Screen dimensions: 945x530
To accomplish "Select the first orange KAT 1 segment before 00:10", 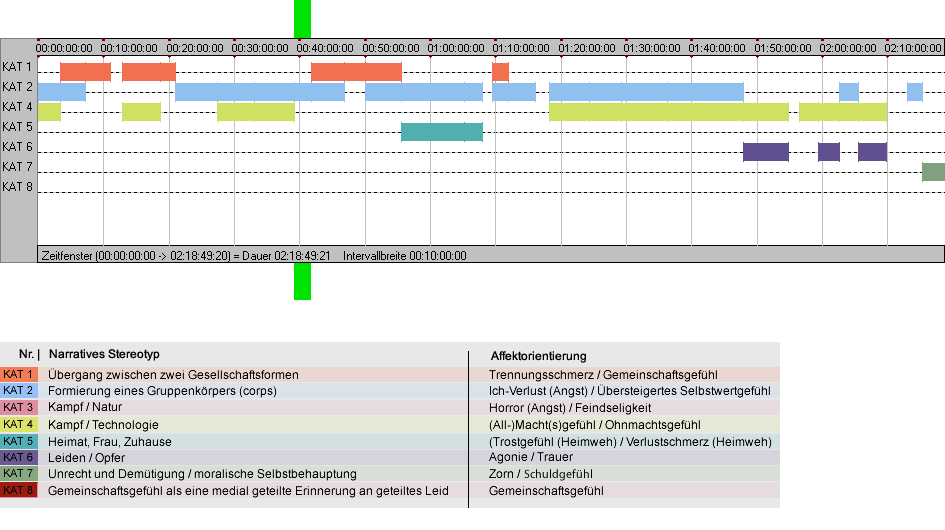I will coord(86,72).
